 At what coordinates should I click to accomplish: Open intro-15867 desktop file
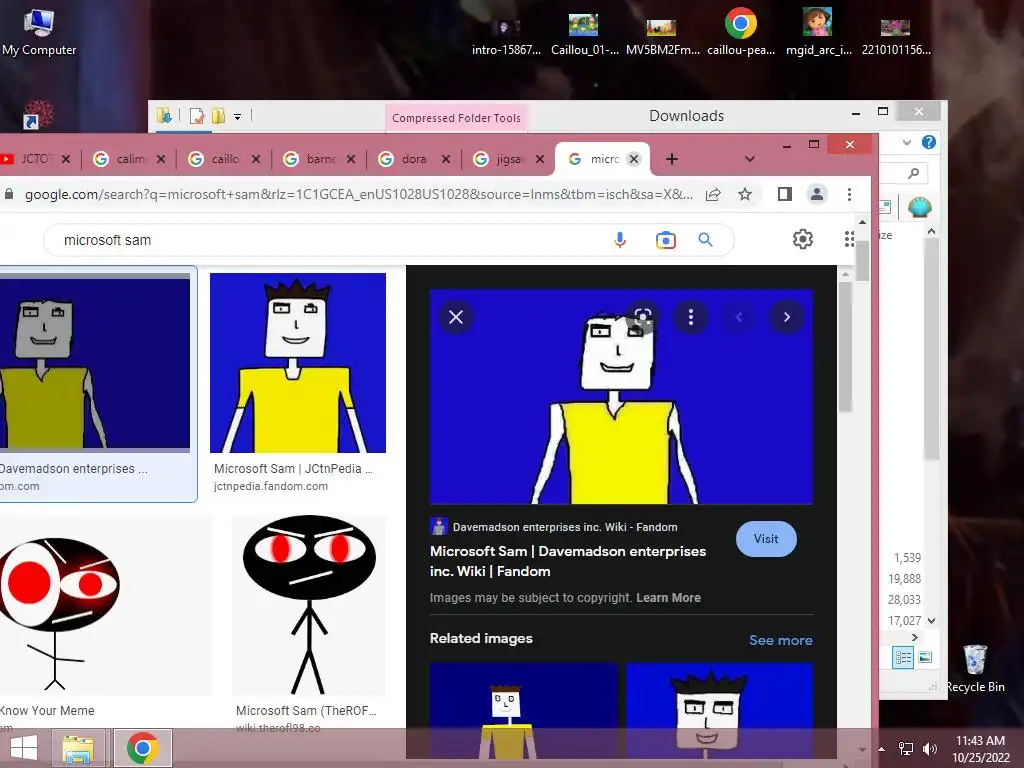[x=506, y=34]
